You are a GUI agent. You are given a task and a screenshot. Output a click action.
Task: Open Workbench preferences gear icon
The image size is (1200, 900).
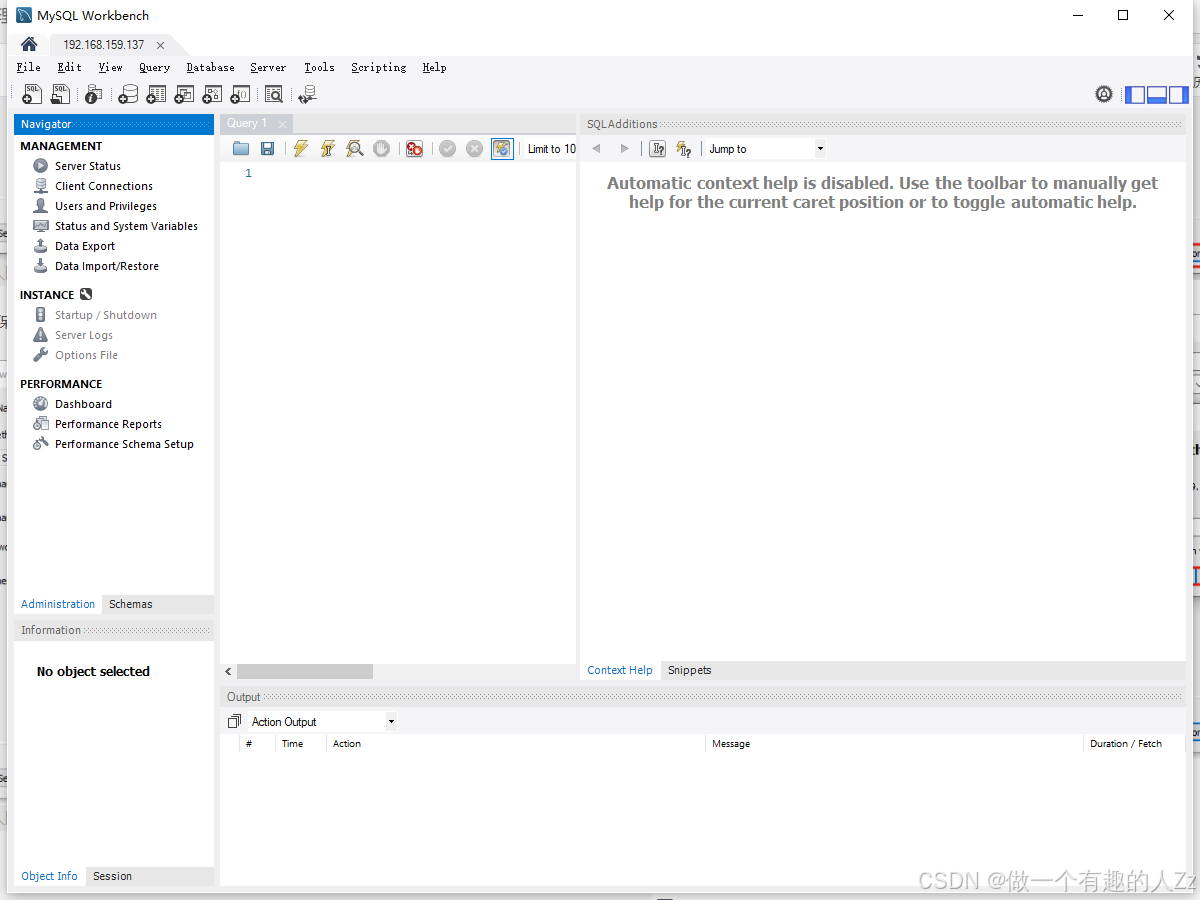(1104, 94)
